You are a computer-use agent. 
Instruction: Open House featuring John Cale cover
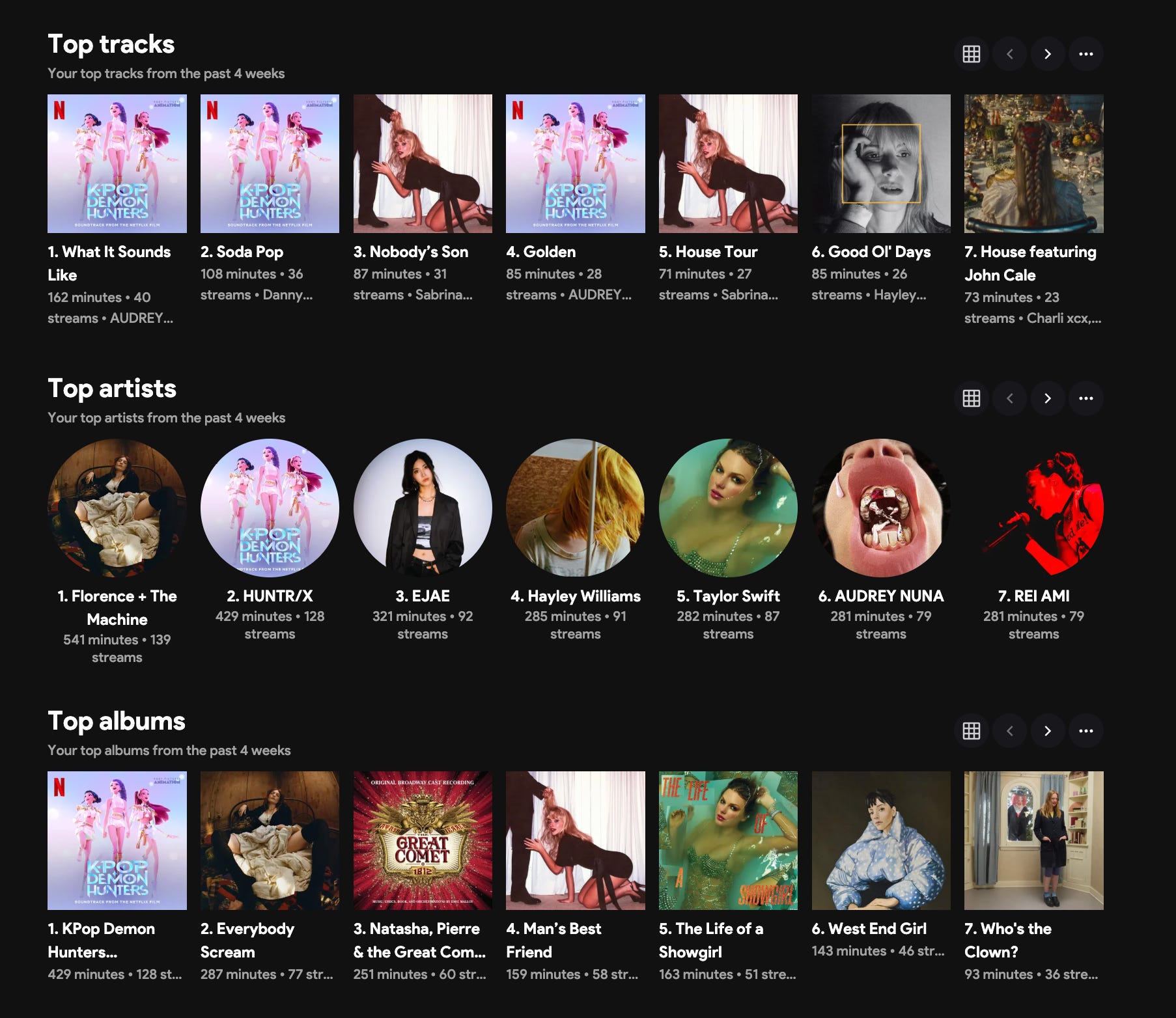[1034, 163]
